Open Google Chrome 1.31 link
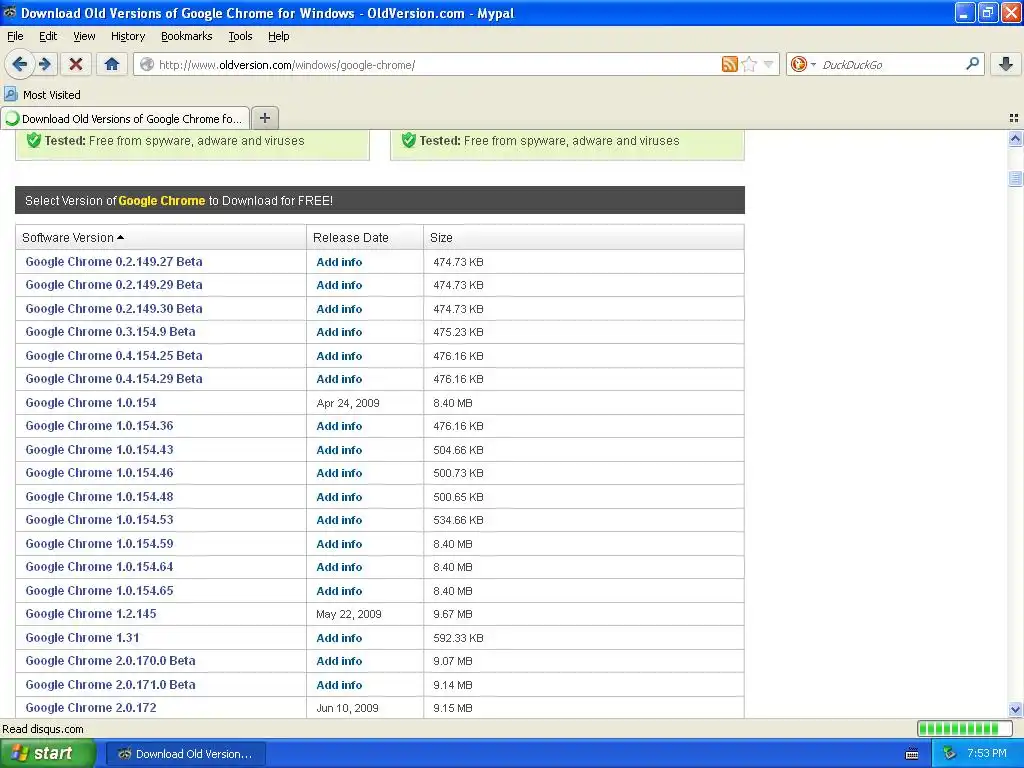This screenshot has width=1024, height=768. pyautogui.click(x=82, y=637)
